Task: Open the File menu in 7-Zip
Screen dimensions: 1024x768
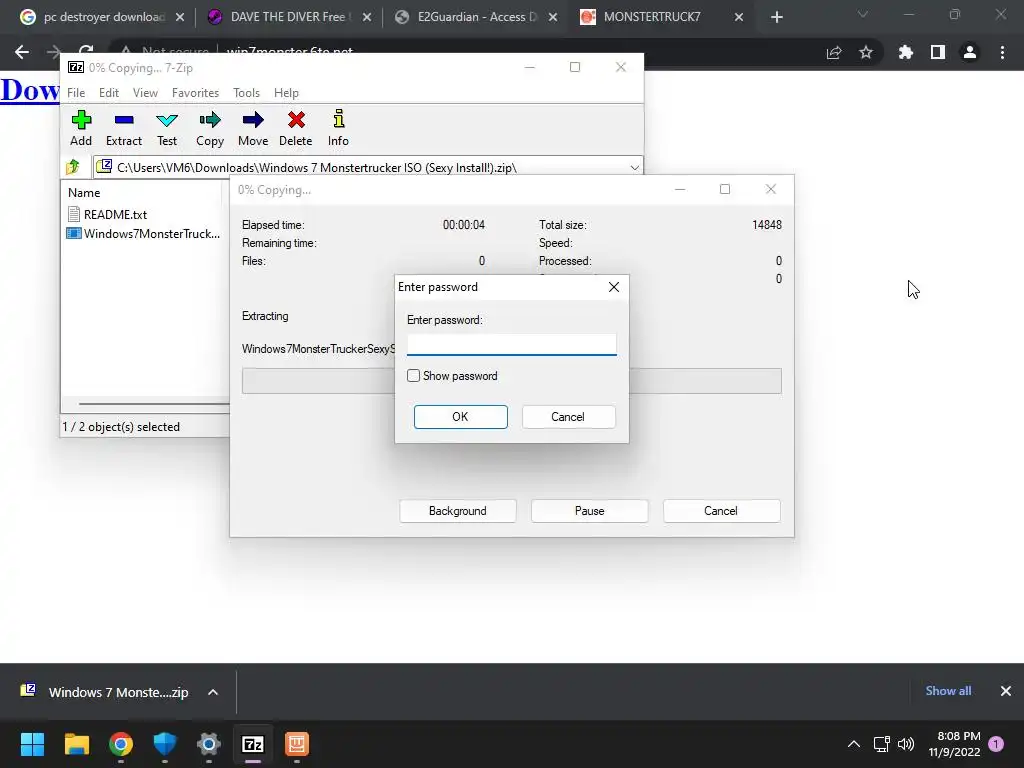Action: coord(76,93)
